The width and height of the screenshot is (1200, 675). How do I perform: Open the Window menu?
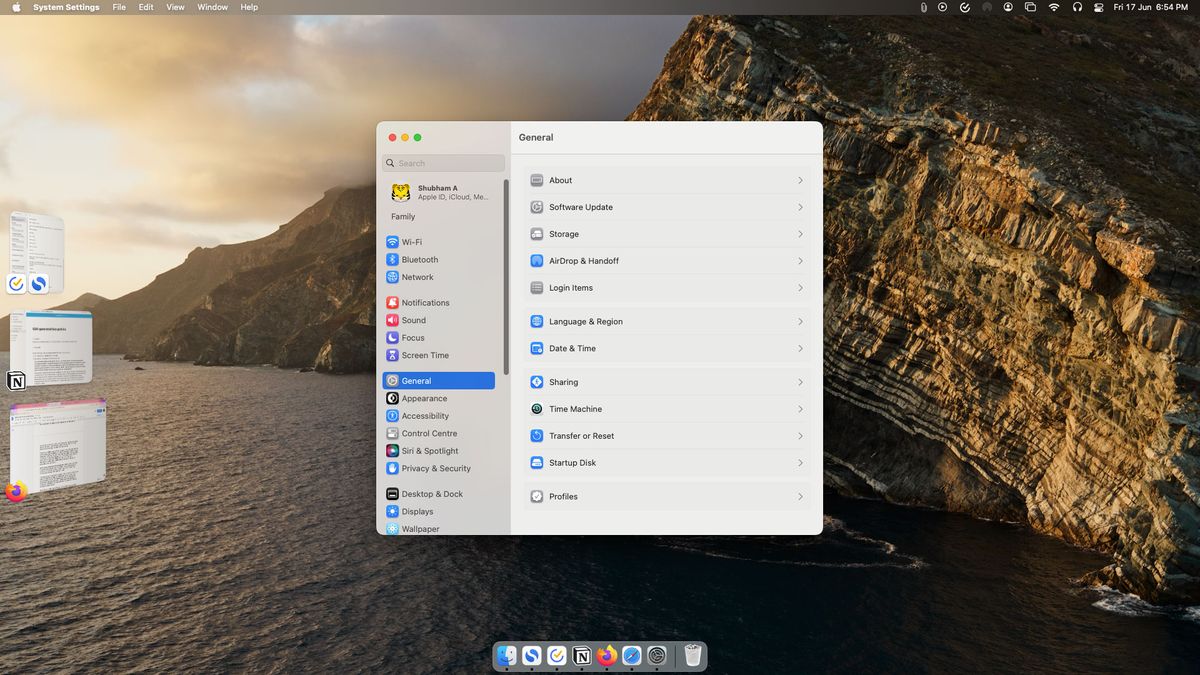tap(212, 7)
